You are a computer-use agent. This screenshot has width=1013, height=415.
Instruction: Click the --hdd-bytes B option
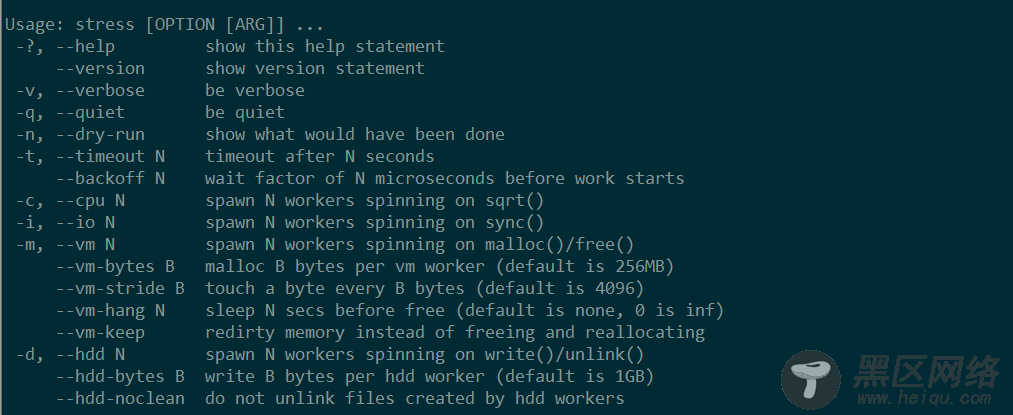[x=120, y=376]
